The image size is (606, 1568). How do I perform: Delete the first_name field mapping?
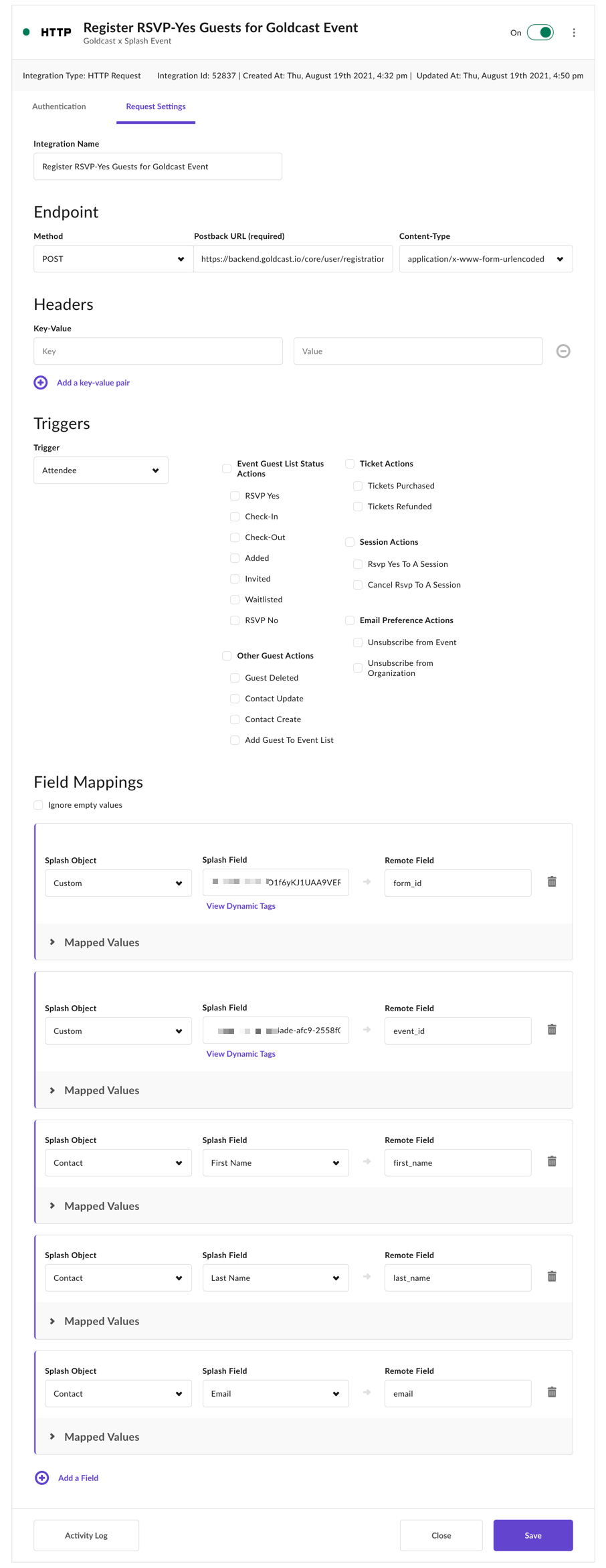coord(552,1161)
